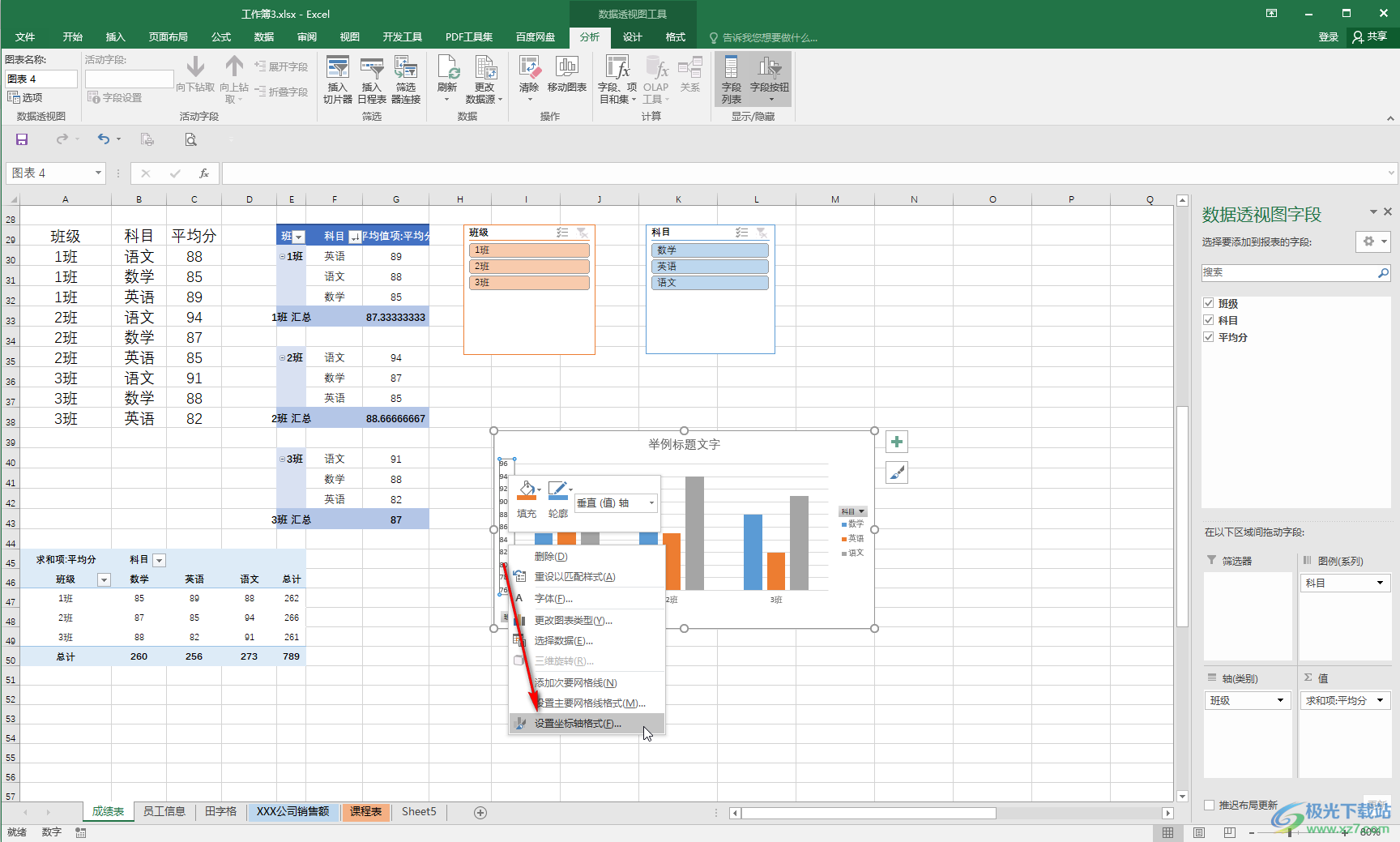Toggle Field List button
The image size is (1400, 842).
coord(732,79)
